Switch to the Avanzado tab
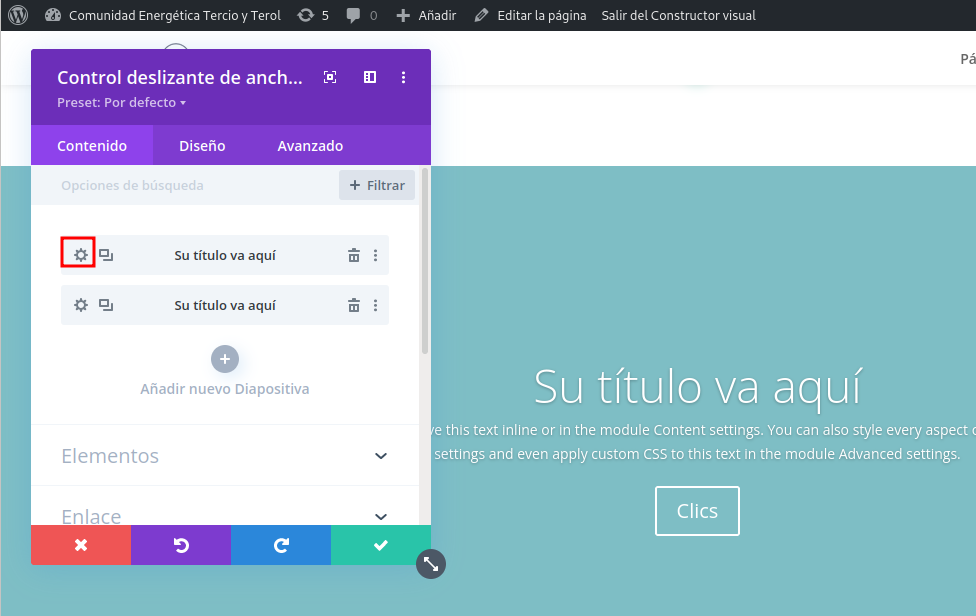This screenshot has width=976, height=616. (310, 146)
